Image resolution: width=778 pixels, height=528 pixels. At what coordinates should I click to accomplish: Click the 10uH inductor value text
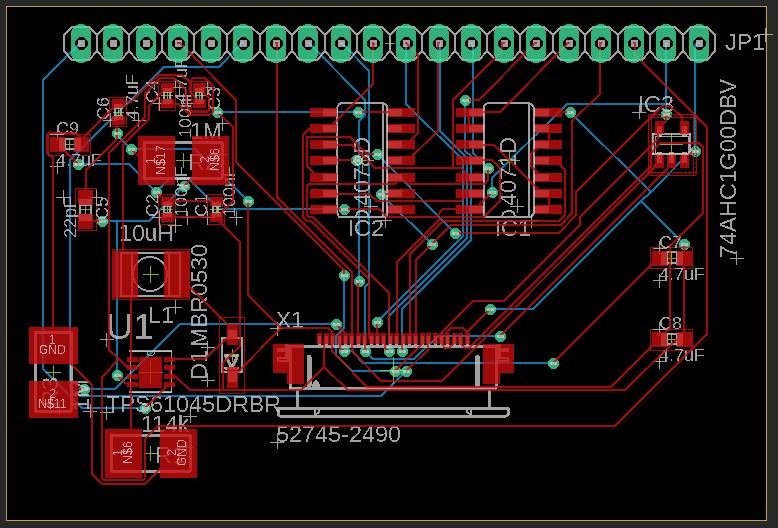coord(146,233)
